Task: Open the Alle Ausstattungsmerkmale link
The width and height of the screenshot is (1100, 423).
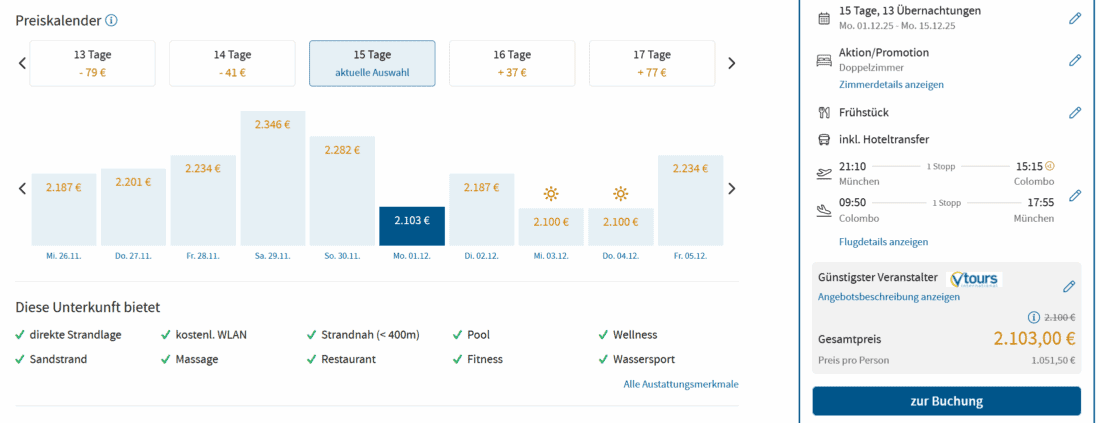Action: [x=681, y=384]
